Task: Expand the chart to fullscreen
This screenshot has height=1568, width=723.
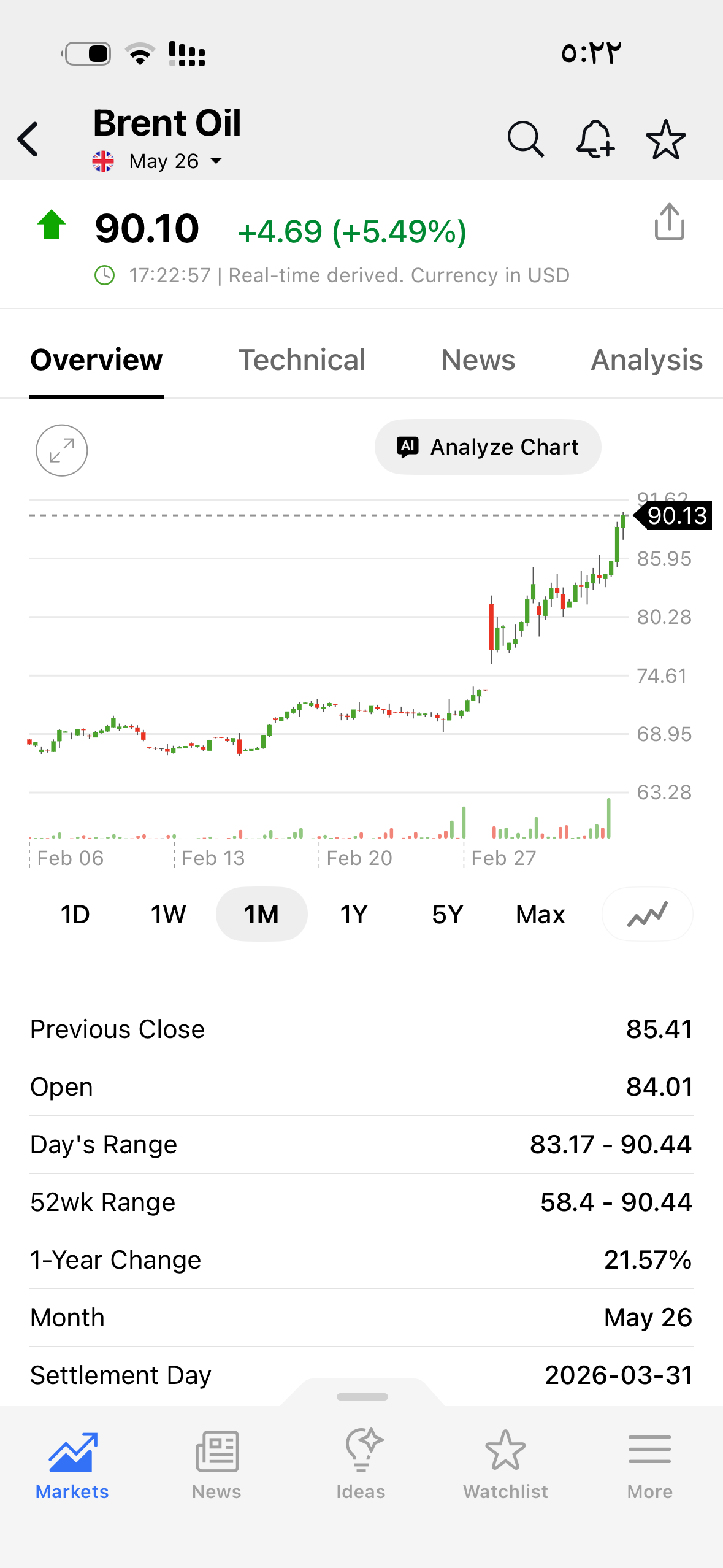Action: 62,450
